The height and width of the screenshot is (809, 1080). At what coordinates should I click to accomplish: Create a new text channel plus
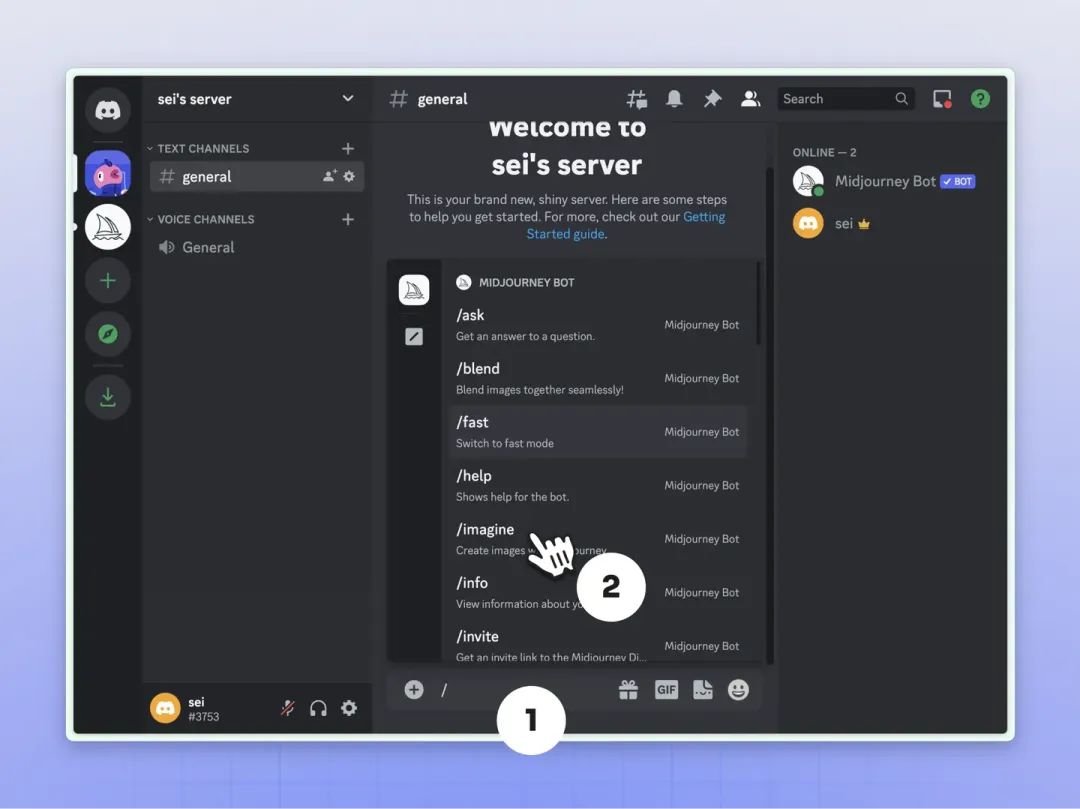[x=348, y=149]
